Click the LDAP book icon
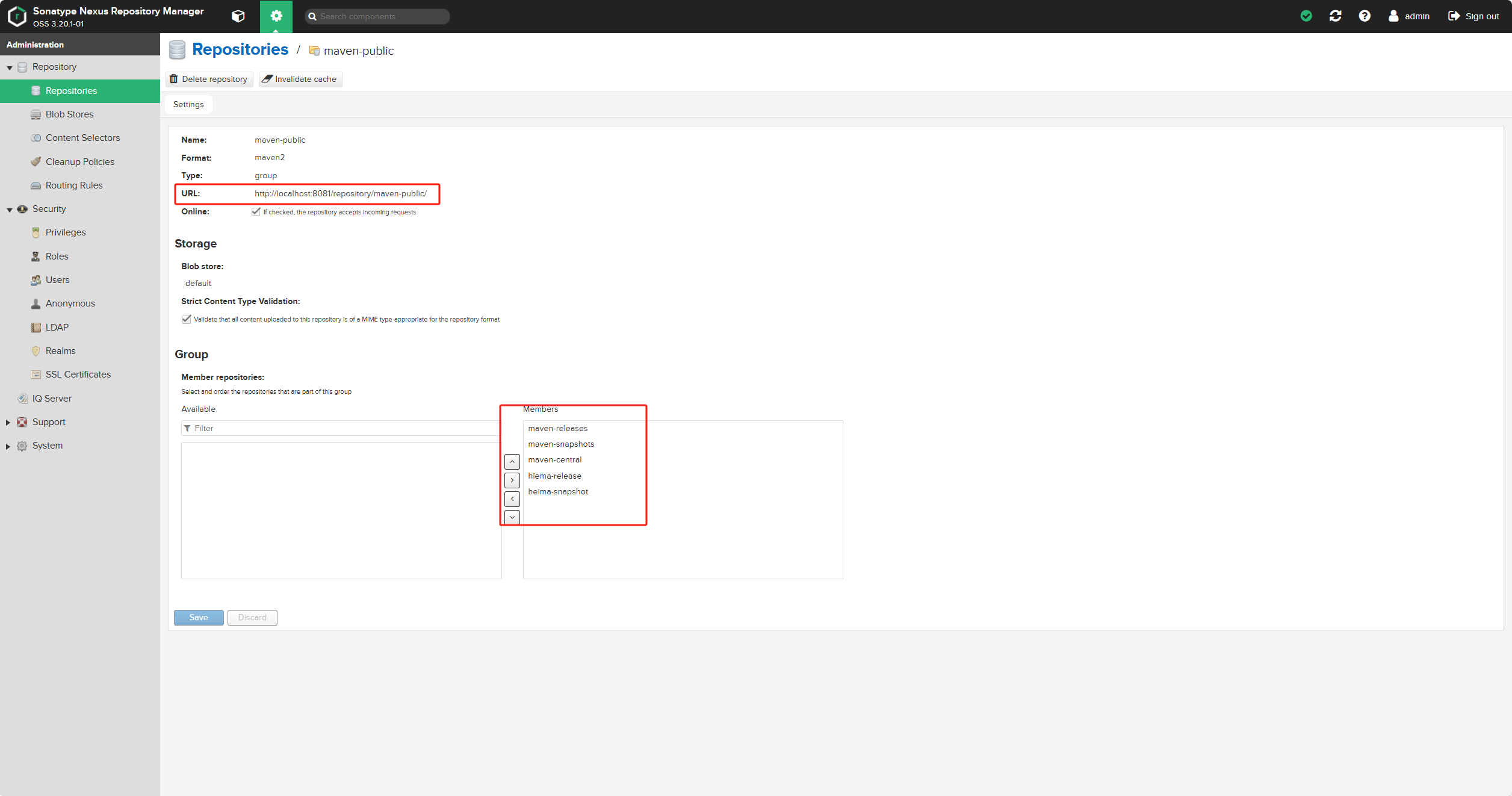 coord(36,328)
